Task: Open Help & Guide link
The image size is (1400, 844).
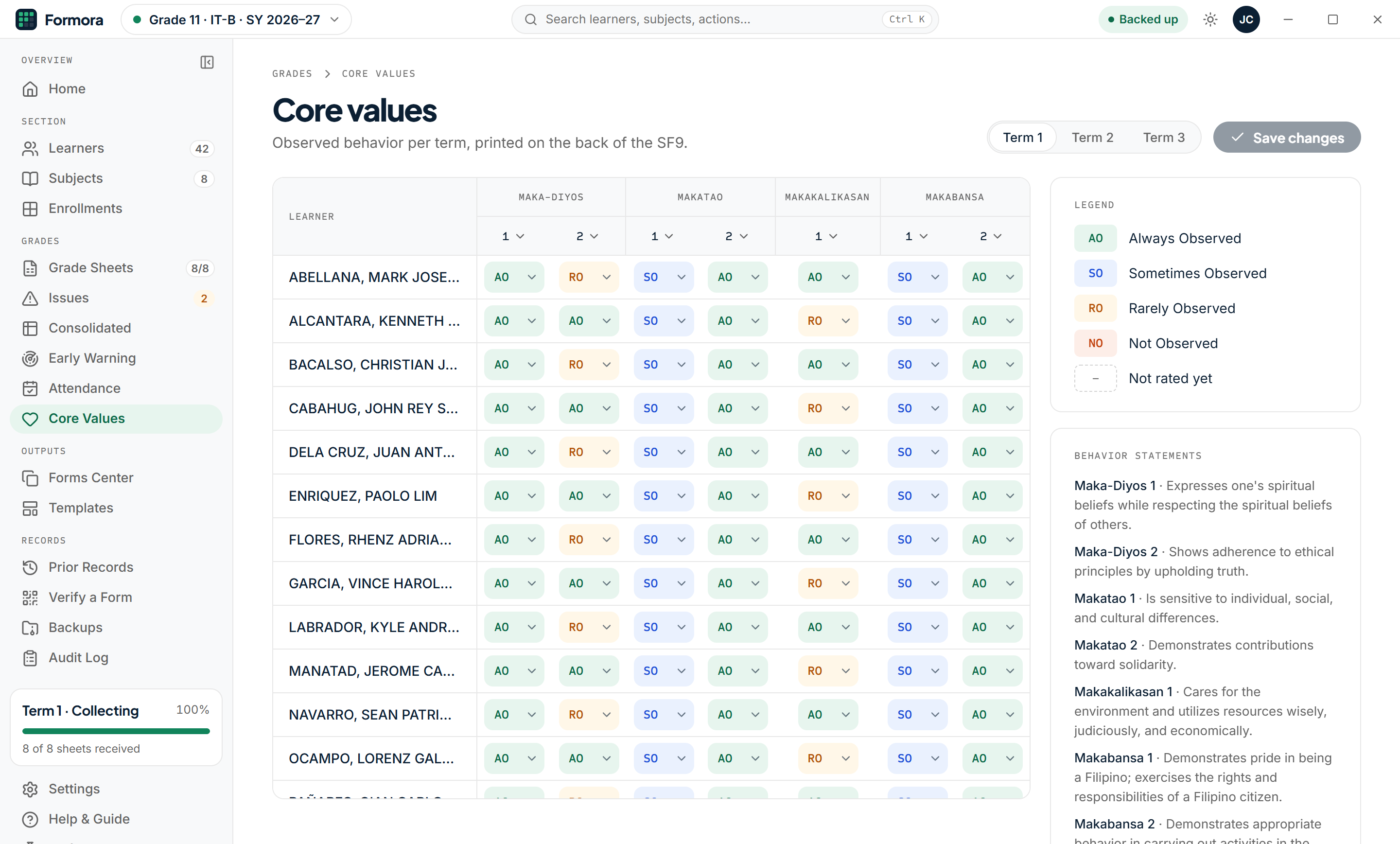Action: (116, 819)
